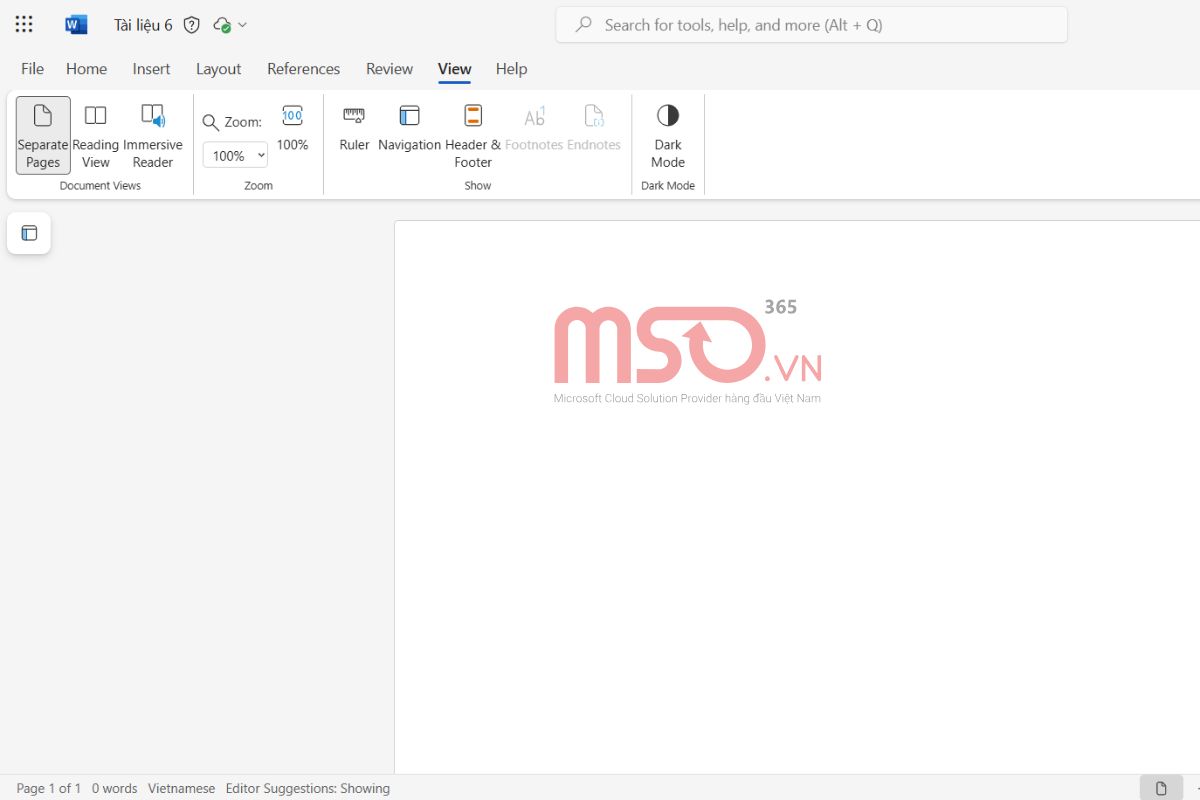Toggle Dark Mode

pyautogui.click(x=668, y=135)
